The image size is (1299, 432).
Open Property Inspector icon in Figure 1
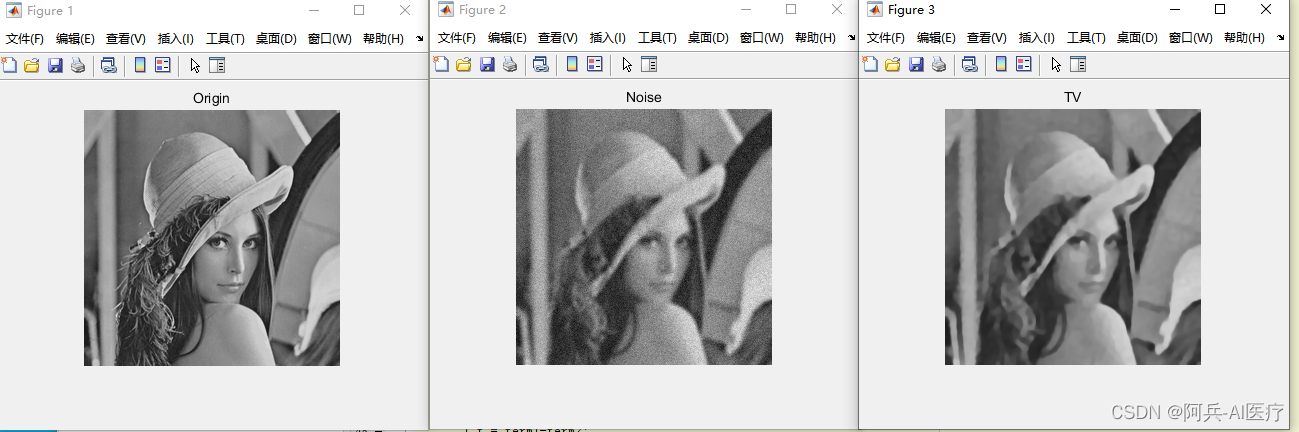point(216,66)
